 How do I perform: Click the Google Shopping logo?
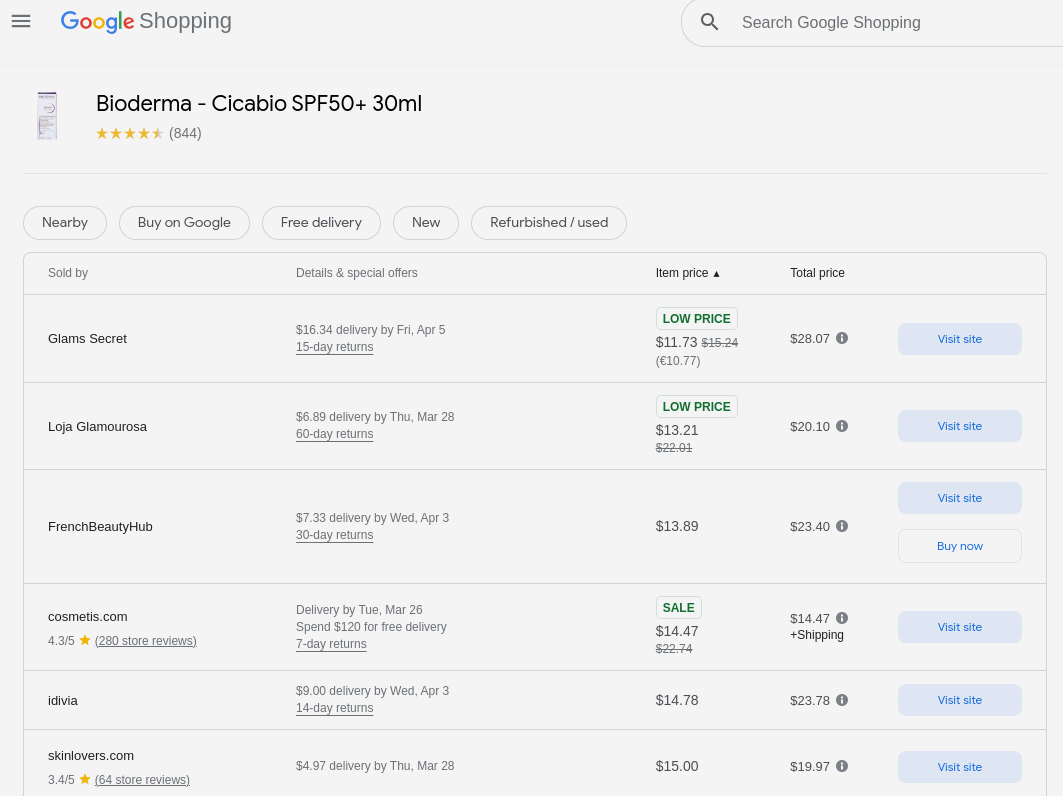point(146,22)
